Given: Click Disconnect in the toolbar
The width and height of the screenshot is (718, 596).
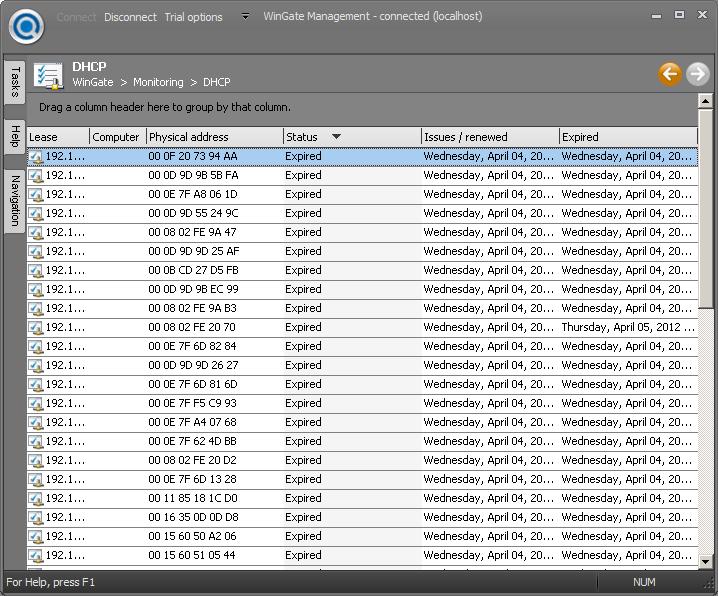Looking at the screenshot, I should click(130, 17).
